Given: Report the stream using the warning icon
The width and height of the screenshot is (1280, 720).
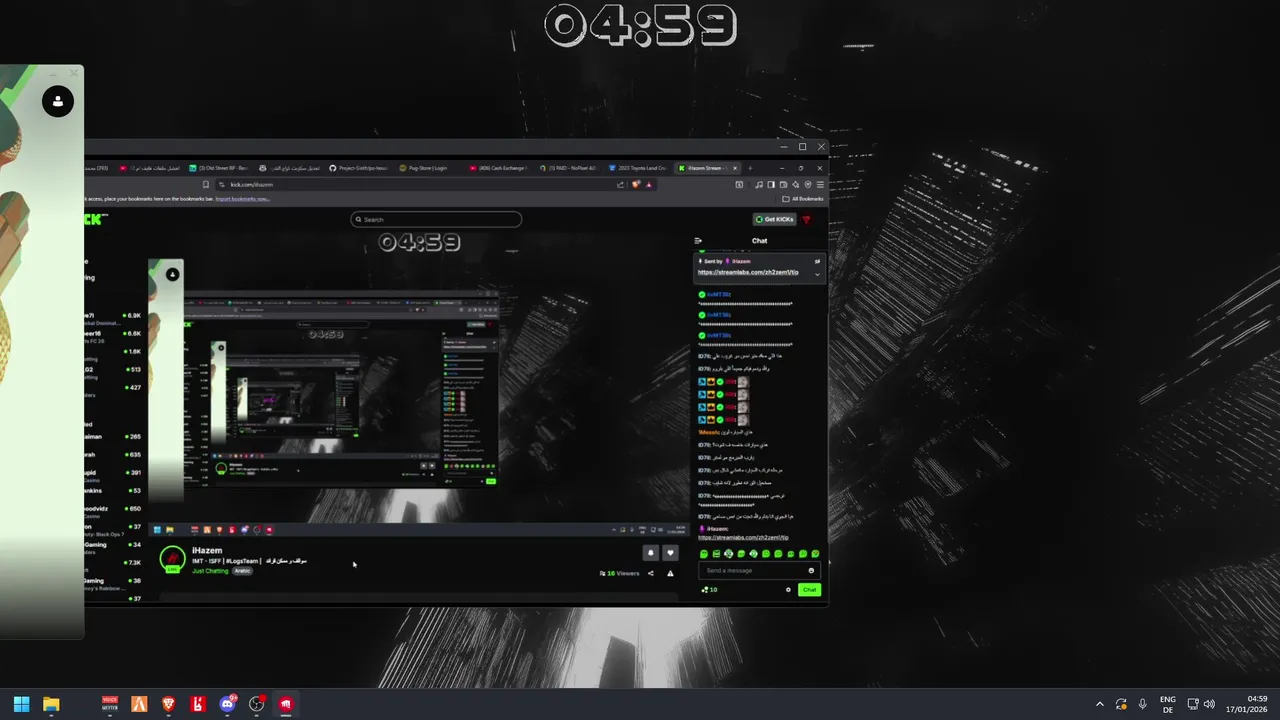Looking at the screenshot, I should pyautogui.click(x=670, y=574).
